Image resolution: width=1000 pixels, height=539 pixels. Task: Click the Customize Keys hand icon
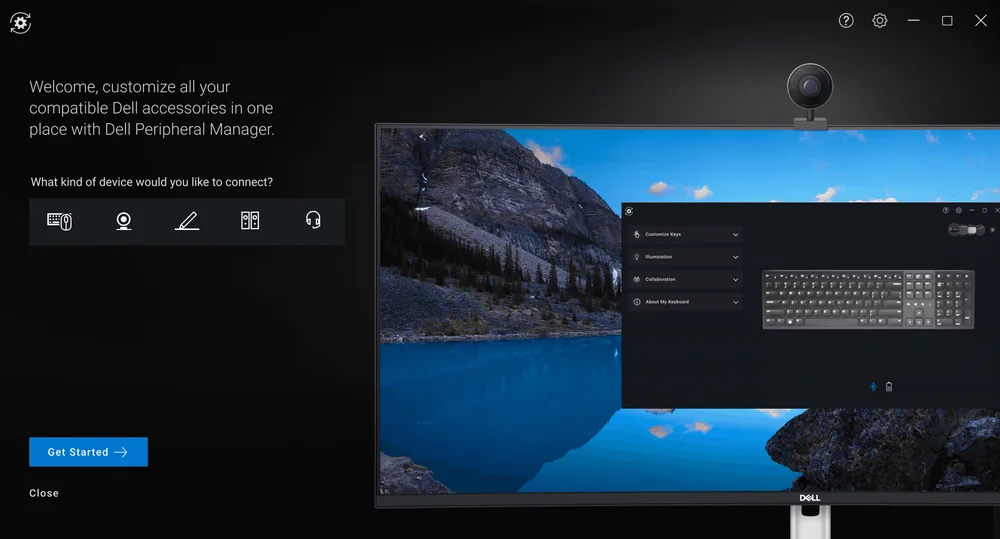point(636,234)
